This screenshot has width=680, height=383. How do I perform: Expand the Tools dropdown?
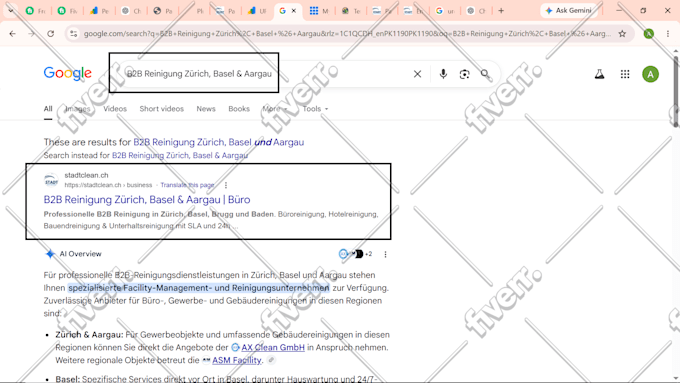315,109
